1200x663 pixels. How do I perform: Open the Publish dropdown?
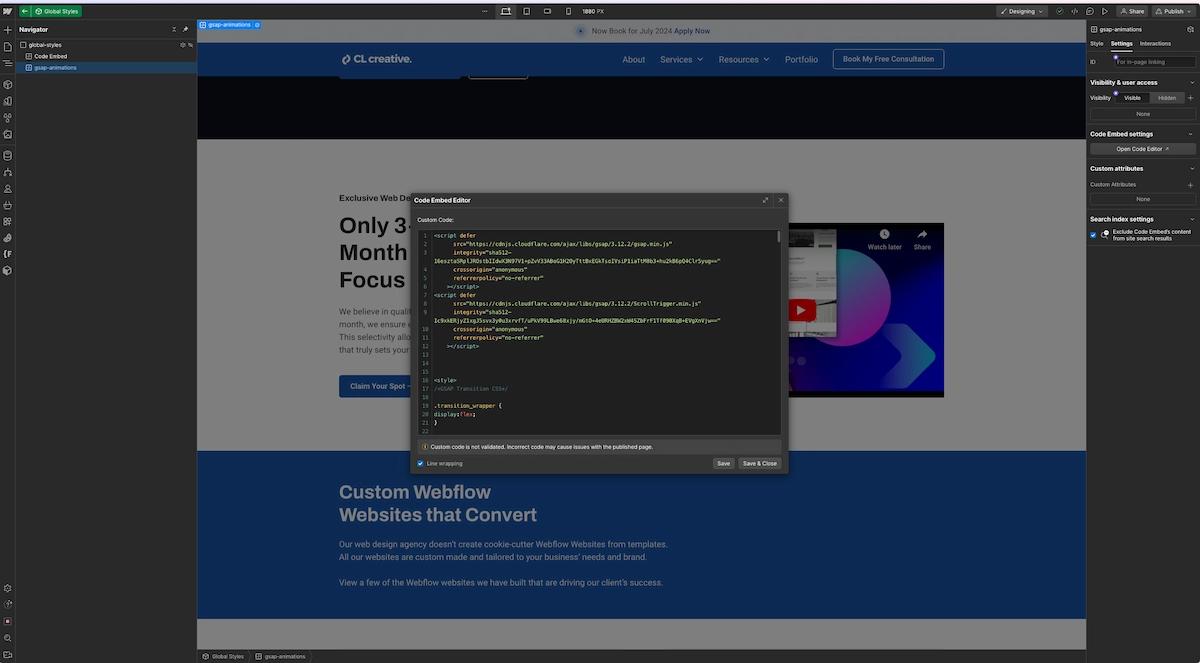1172,11
